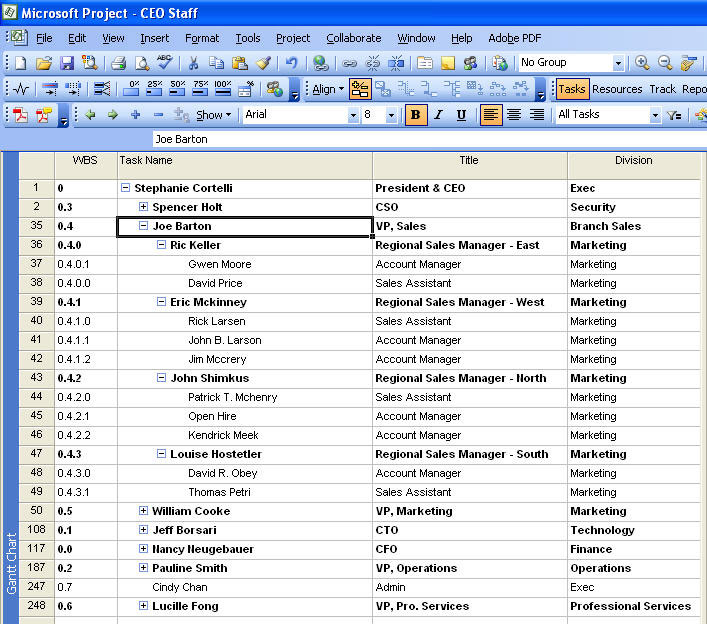Click the yellow Task Notes icon
Screen dimensions: 707x624
coord(448,63)
